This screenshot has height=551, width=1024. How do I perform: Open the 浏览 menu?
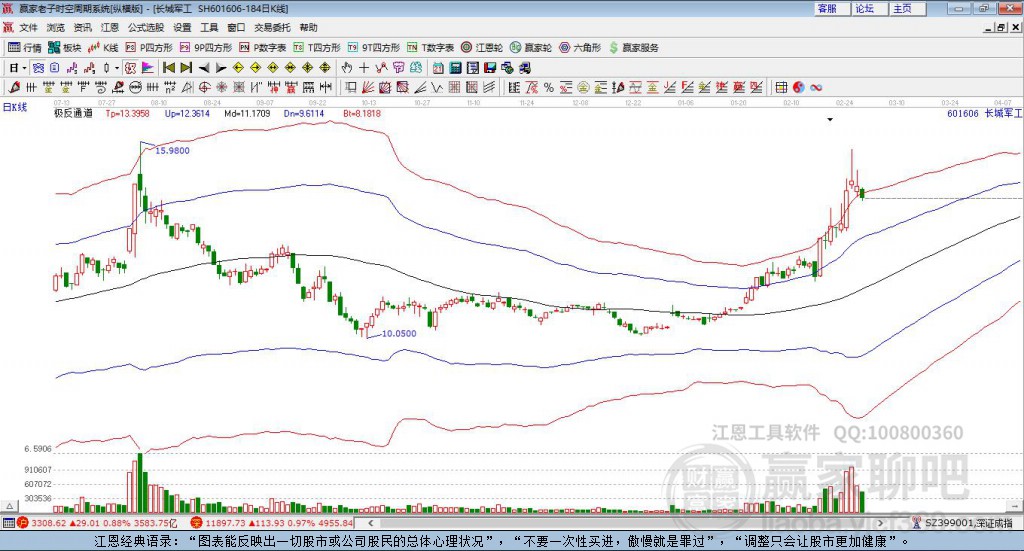click(x=56, y=27)
